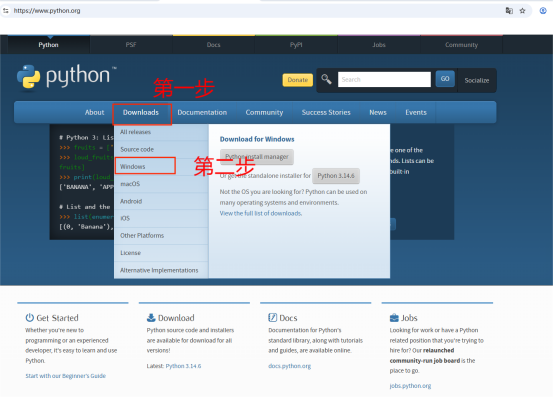The height and width of the screenshot is (398, 553).
Task: Choose License in Downloads submenu
Action: [x=161, y=253]
